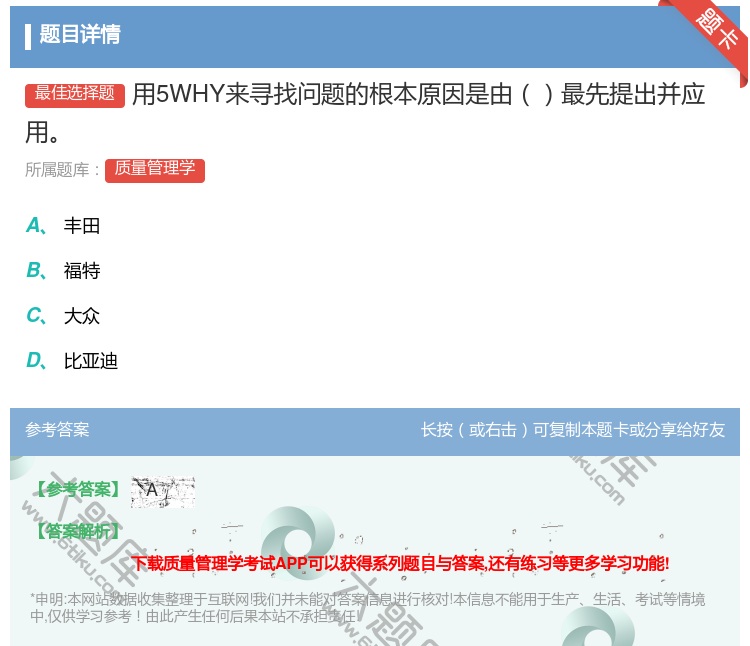Click the red 下载质量管理学考试APP promo text

pos(400,563)
